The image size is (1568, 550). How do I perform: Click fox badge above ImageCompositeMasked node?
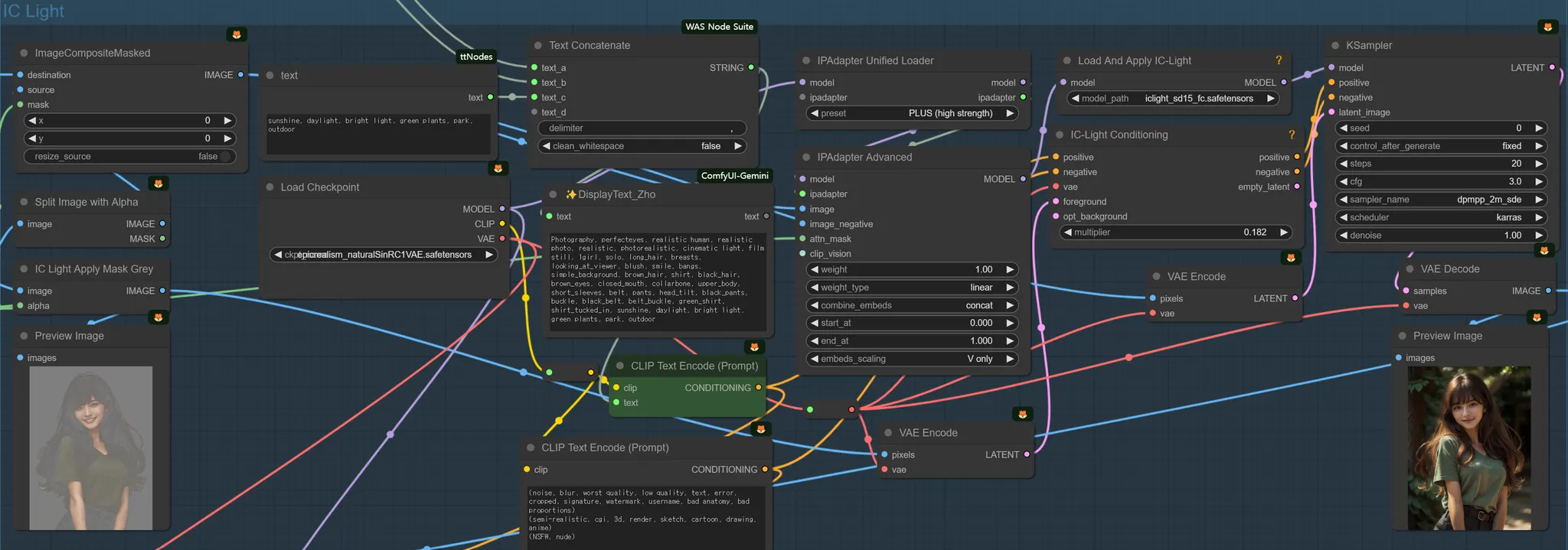237,34
